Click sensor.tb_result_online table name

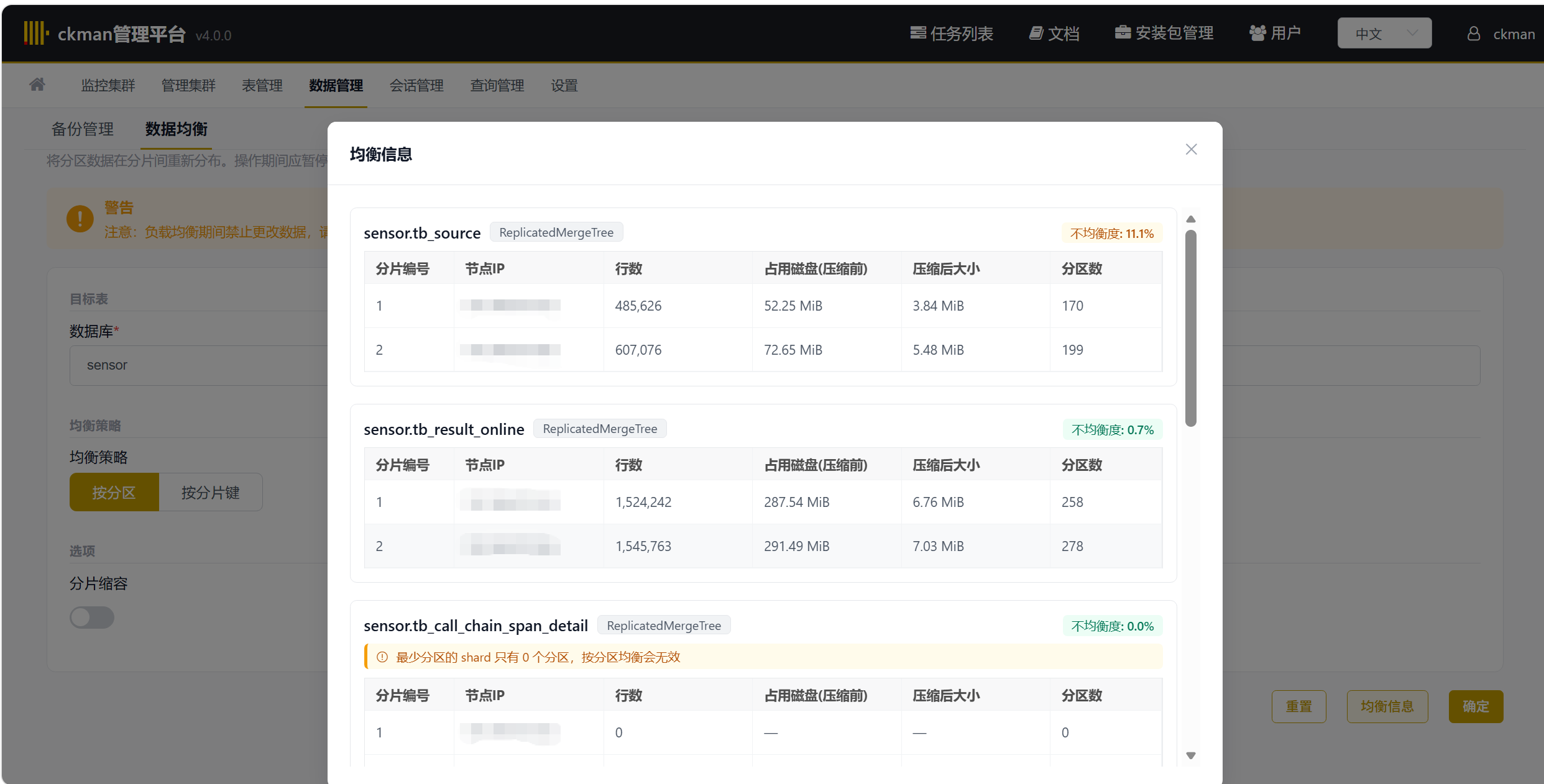point(444,429)
